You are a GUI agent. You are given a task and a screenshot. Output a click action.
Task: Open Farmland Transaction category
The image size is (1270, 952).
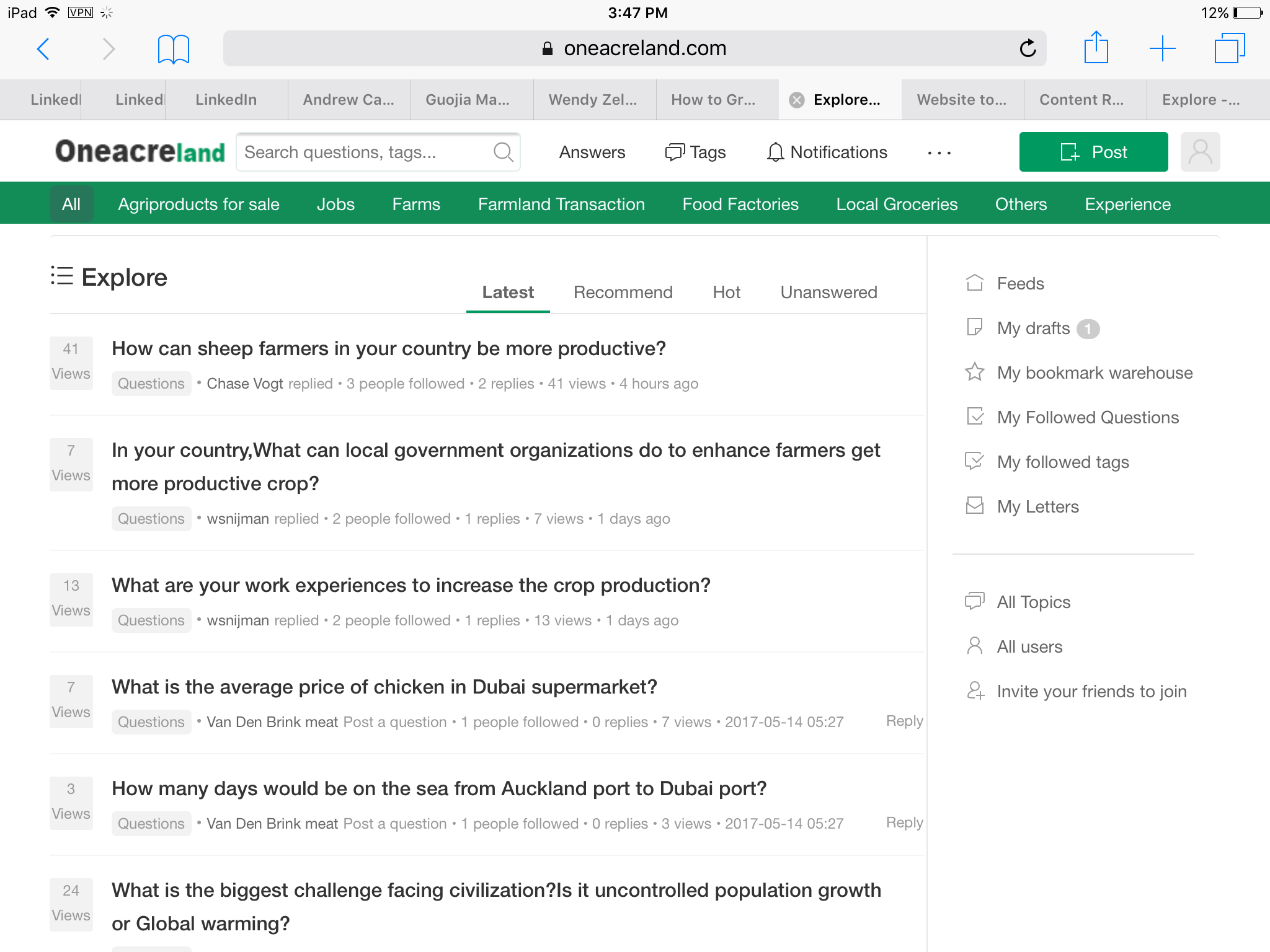click(561, 204)
